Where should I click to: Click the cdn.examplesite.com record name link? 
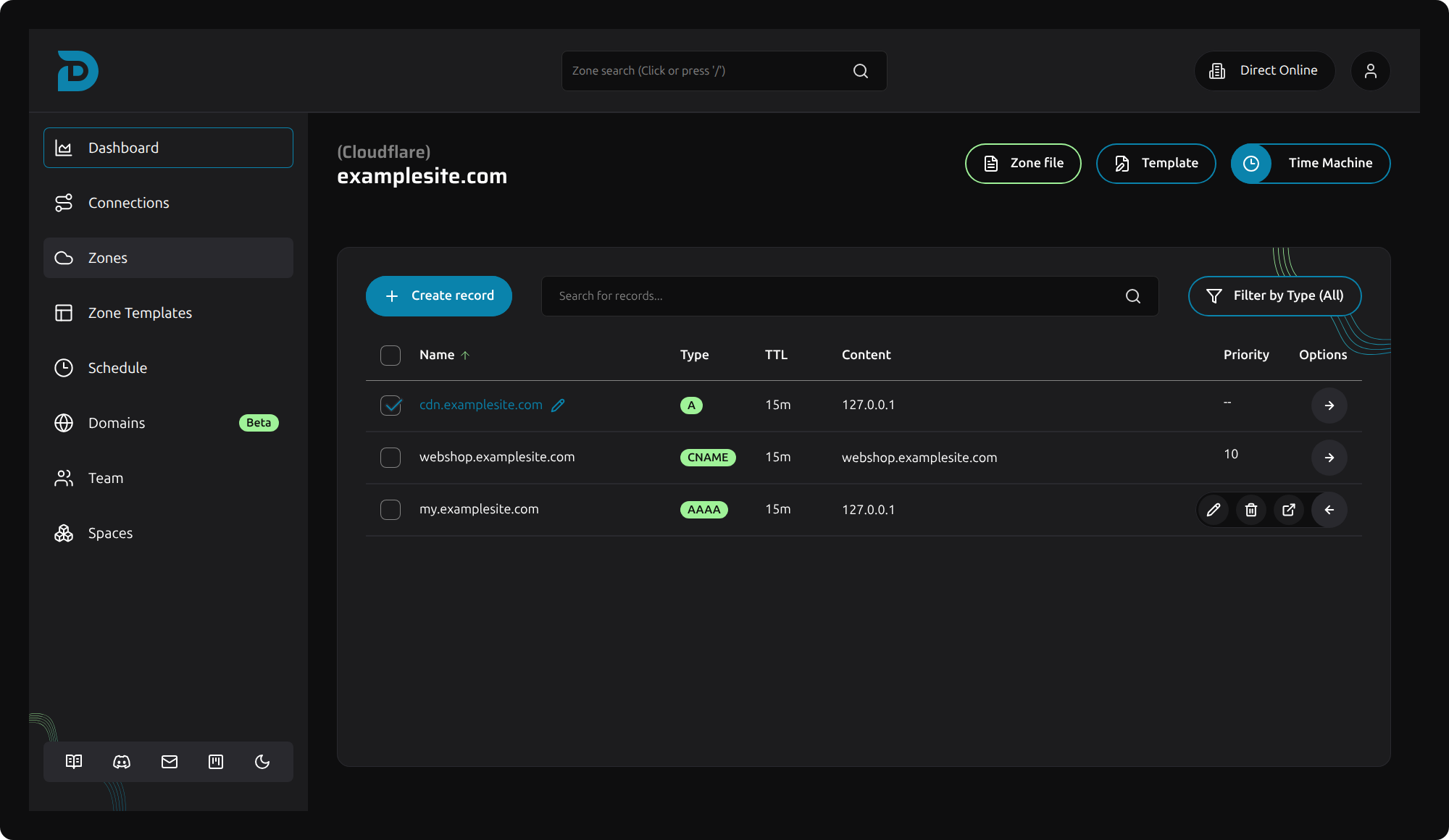coord(481,405)
